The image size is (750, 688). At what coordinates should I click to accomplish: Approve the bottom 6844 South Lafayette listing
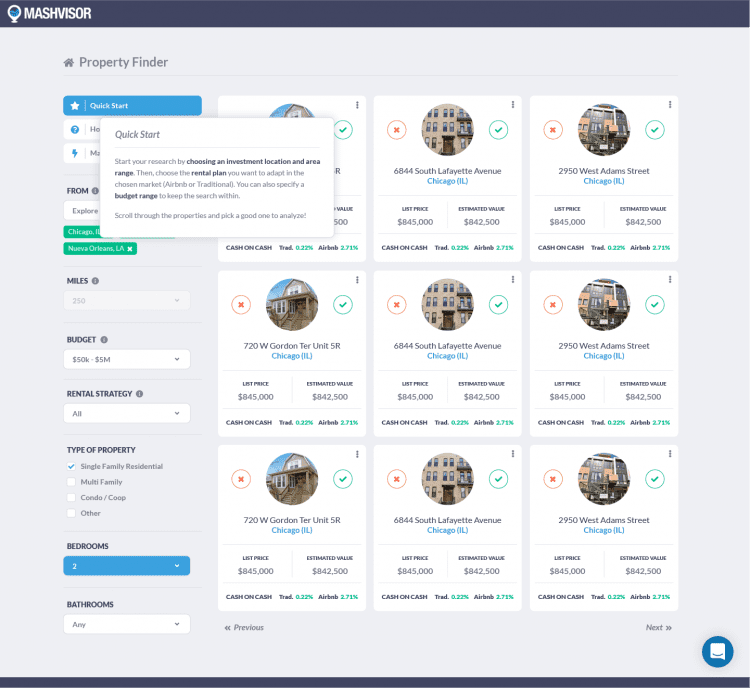coord(498,479)
